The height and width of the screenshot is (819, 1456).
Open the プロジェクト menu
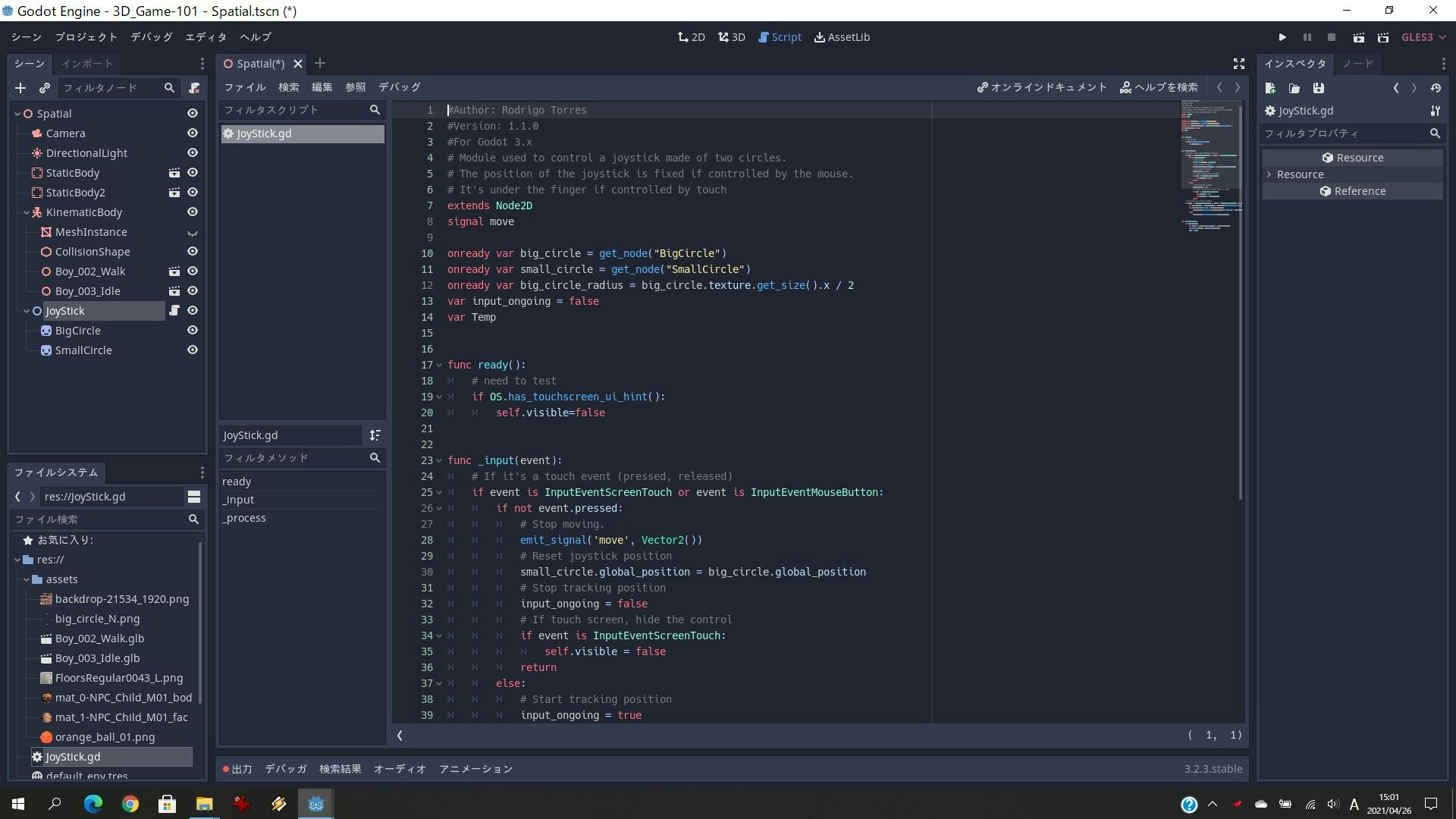(x=86, y=37)
